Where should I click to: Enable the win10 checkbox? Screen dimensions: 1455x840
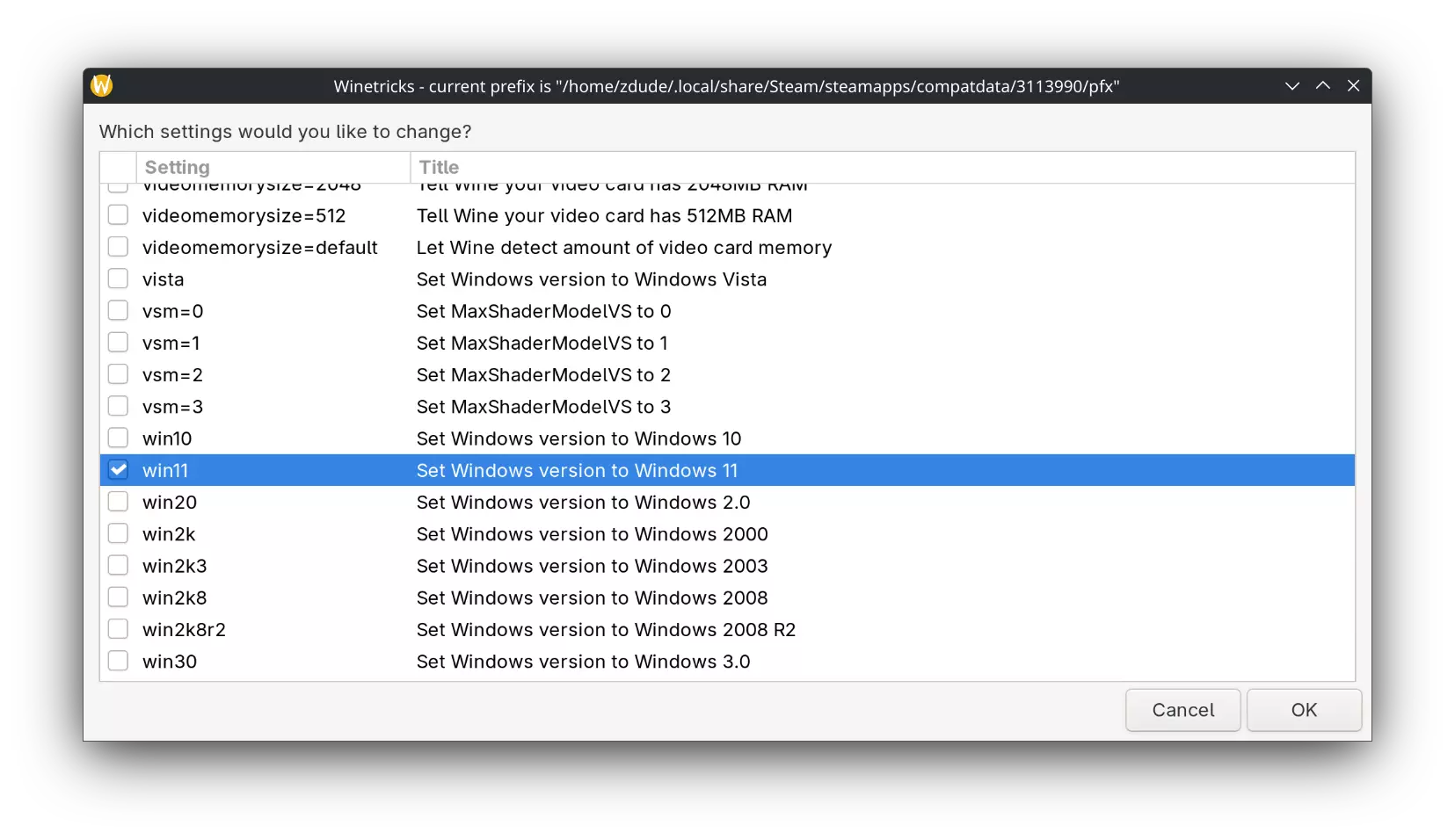[118, 438]
